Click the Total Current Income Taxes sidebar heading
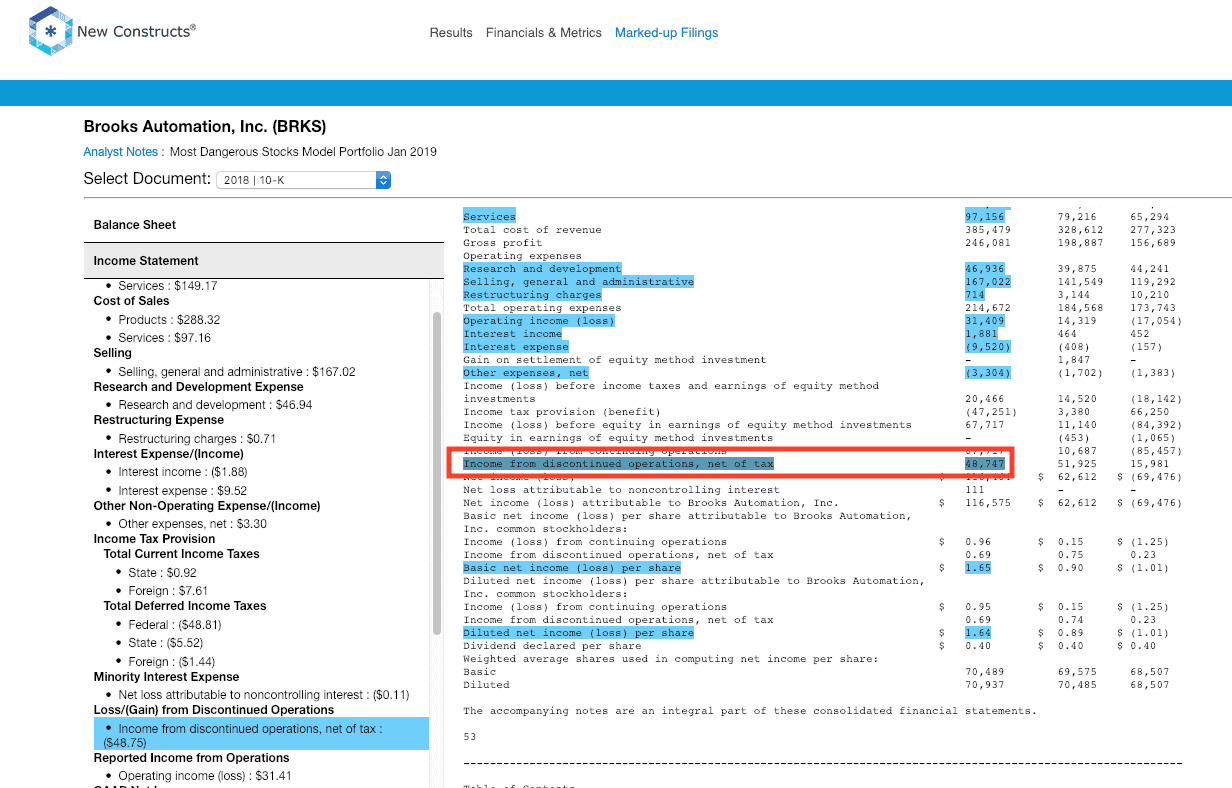1232x788 pixels. [181, 554]
